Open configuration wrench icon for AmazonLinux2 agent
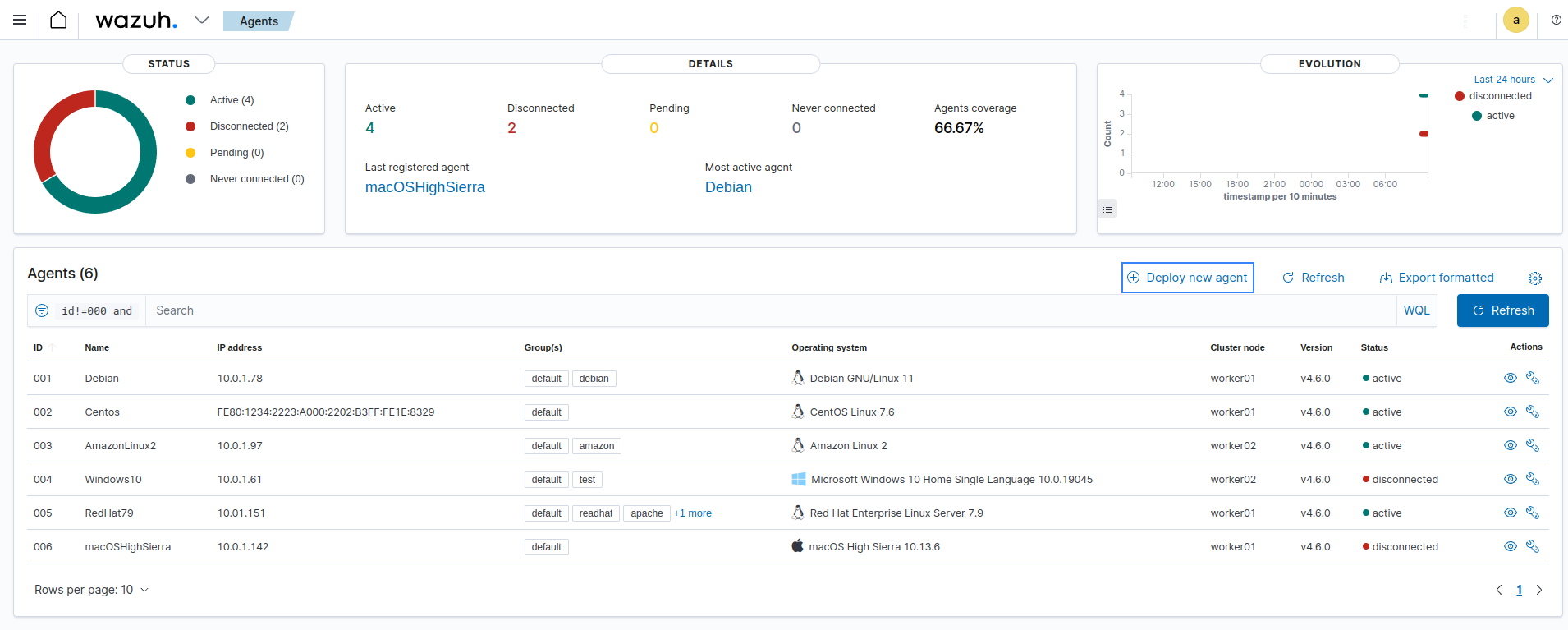Viewport: 1568px width, 630px height. (x=1532, y=445)
